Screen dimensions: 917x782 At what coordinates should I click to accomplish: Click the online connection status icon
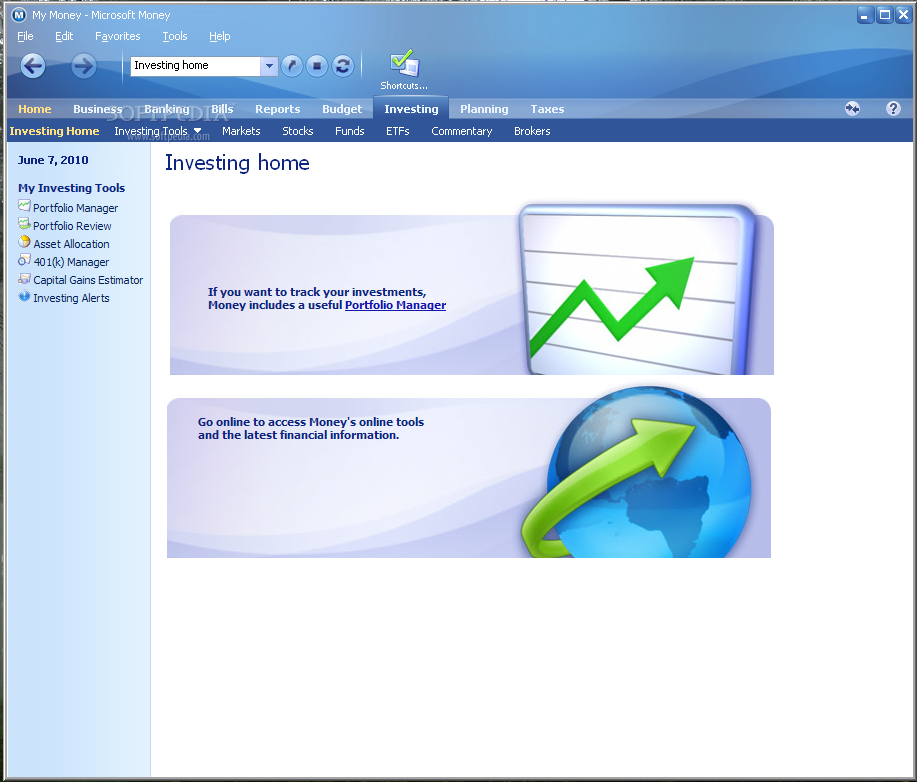pos(852,109)
